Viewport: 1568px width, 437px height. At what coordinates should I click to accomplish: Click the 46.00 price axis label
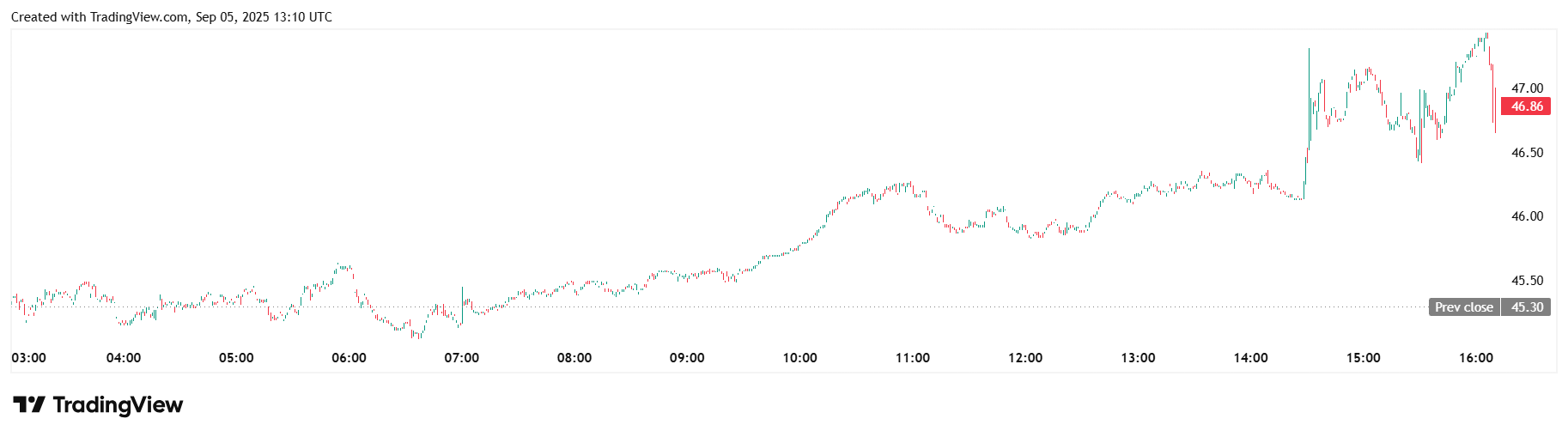[1527, 216]
